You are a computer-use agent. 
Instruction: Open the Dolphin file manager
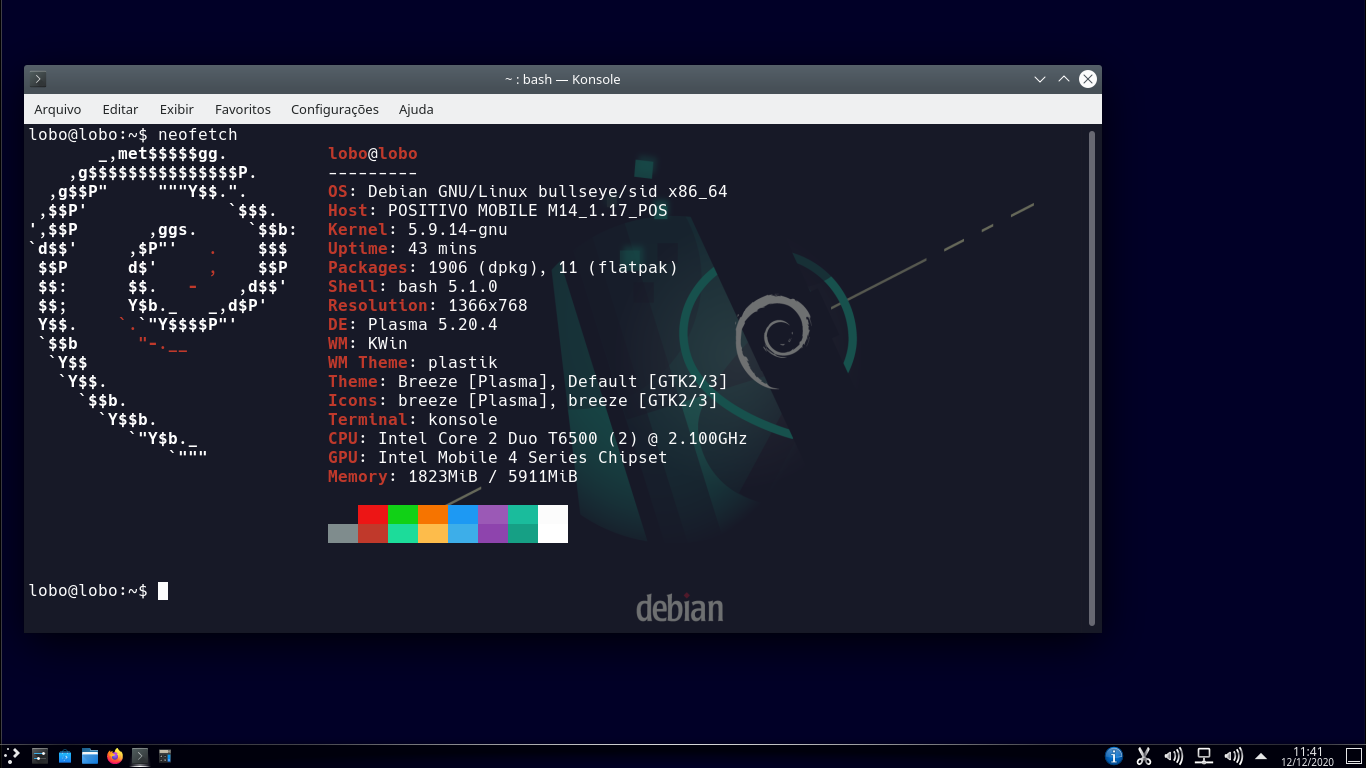pos(91,756)
